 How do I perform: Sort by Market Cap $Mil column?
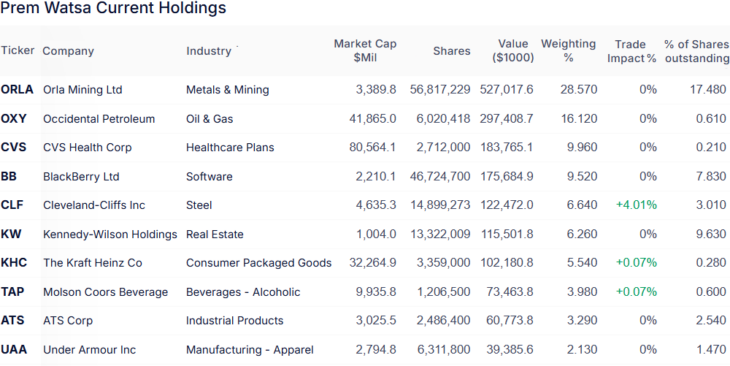(x=365, y=51)
